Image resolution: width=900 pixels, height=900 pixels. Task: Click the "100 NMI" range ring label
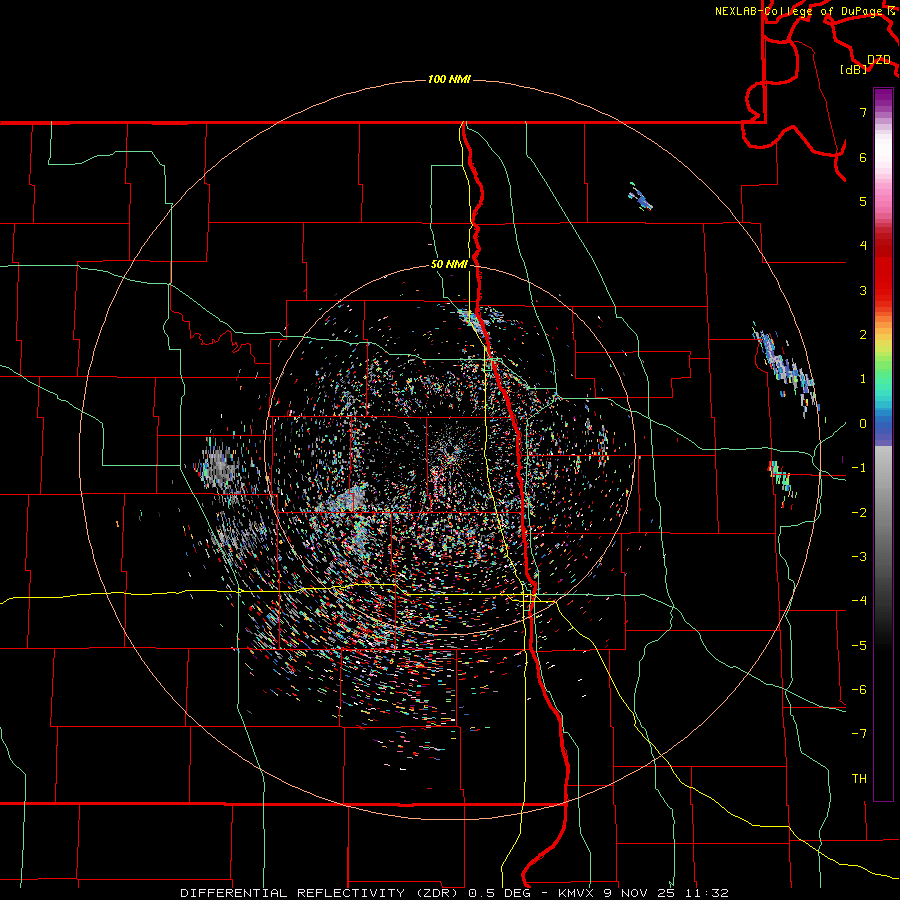tap(449, 79)
